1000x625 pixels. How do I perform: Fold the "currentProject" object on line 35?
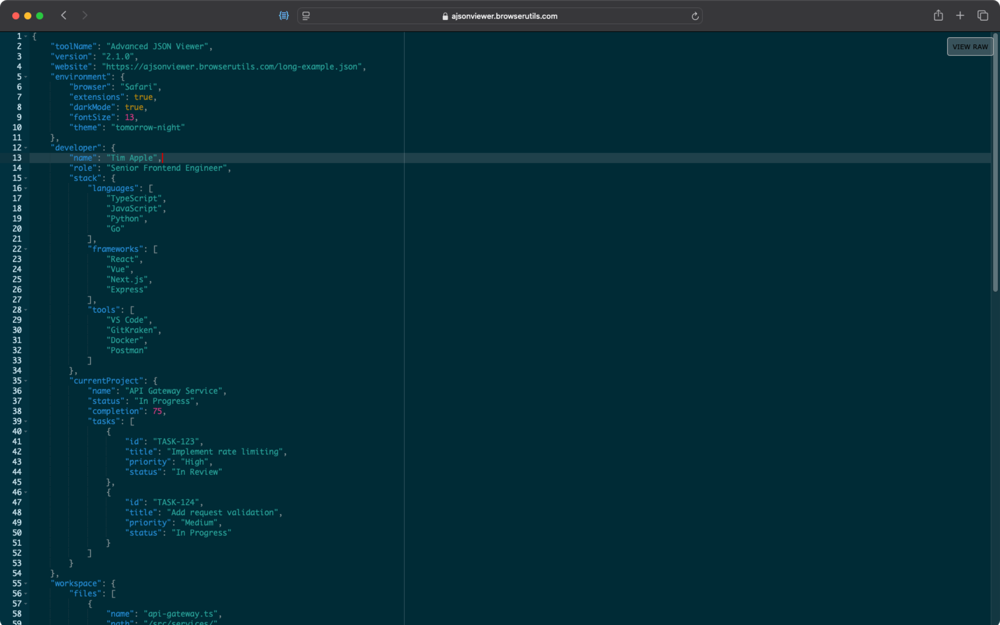[26, 381]
